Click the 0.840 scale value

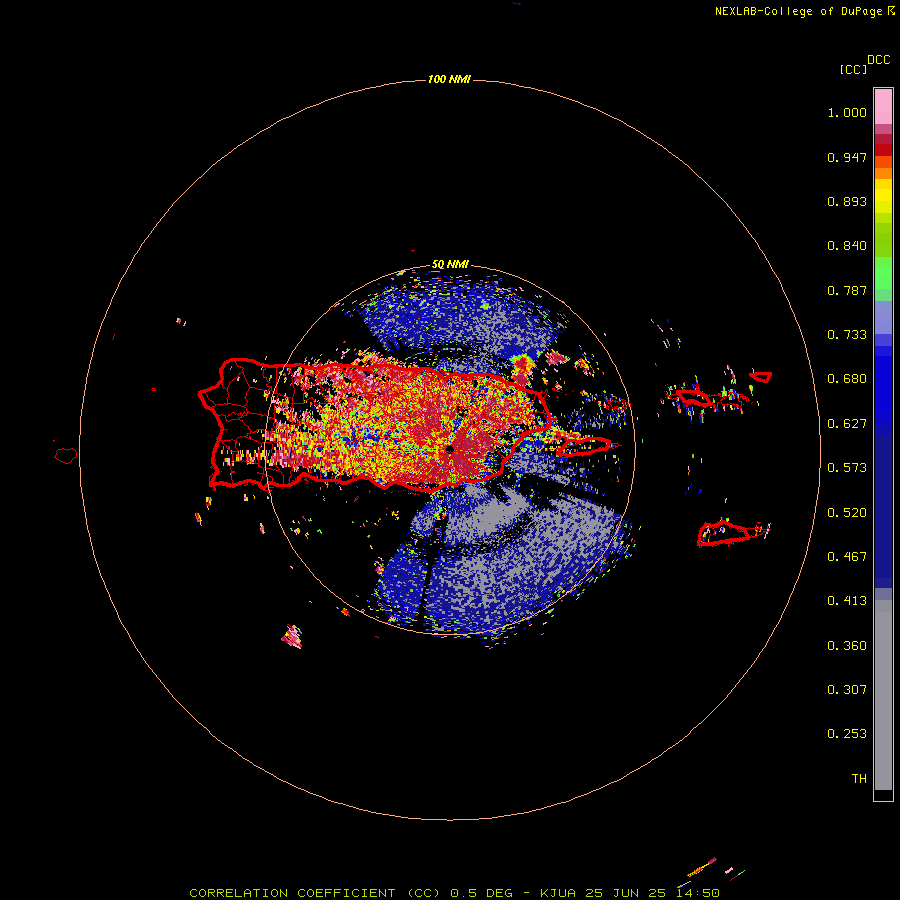tap(847, 246)
